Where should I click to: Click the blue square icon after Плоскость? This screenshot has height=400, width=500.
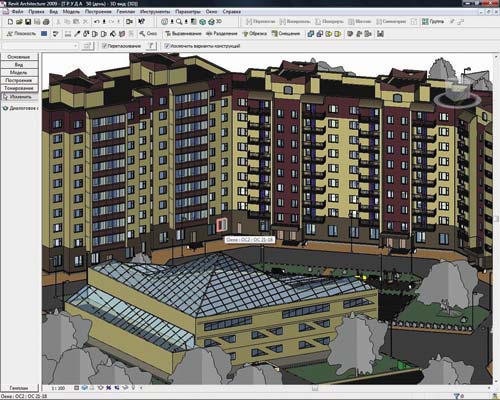click(44, 34)
